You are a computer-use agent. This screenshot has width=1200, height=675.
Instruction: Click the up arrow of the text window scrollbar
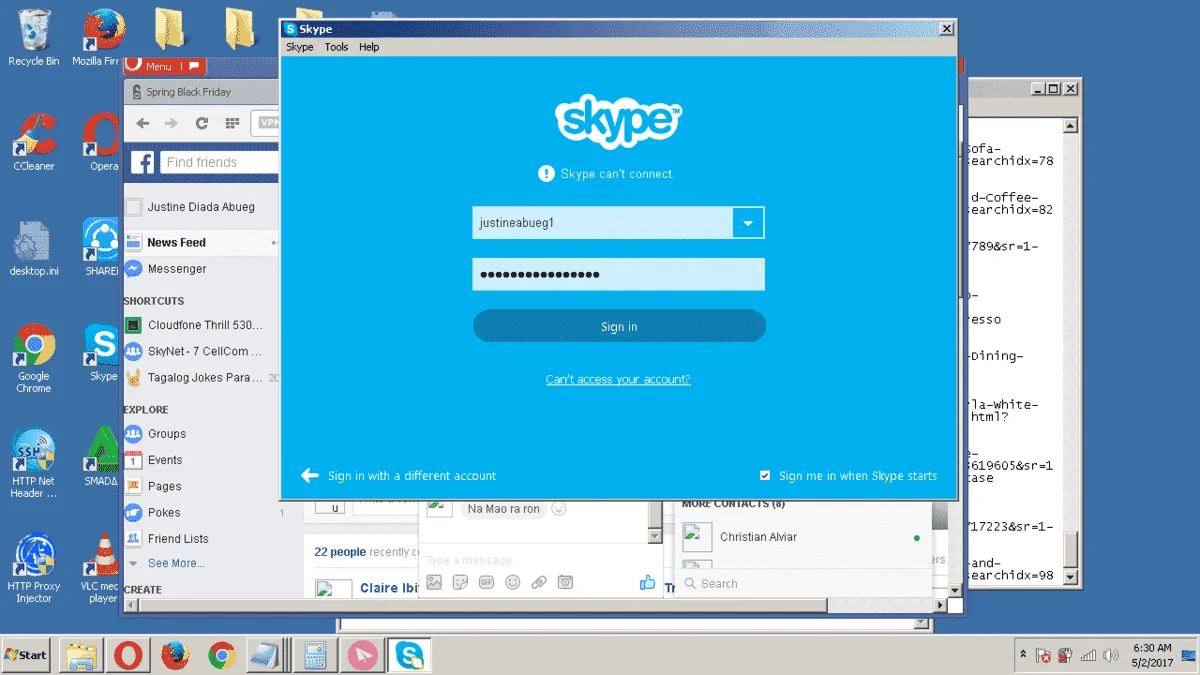coord(1071,126)
